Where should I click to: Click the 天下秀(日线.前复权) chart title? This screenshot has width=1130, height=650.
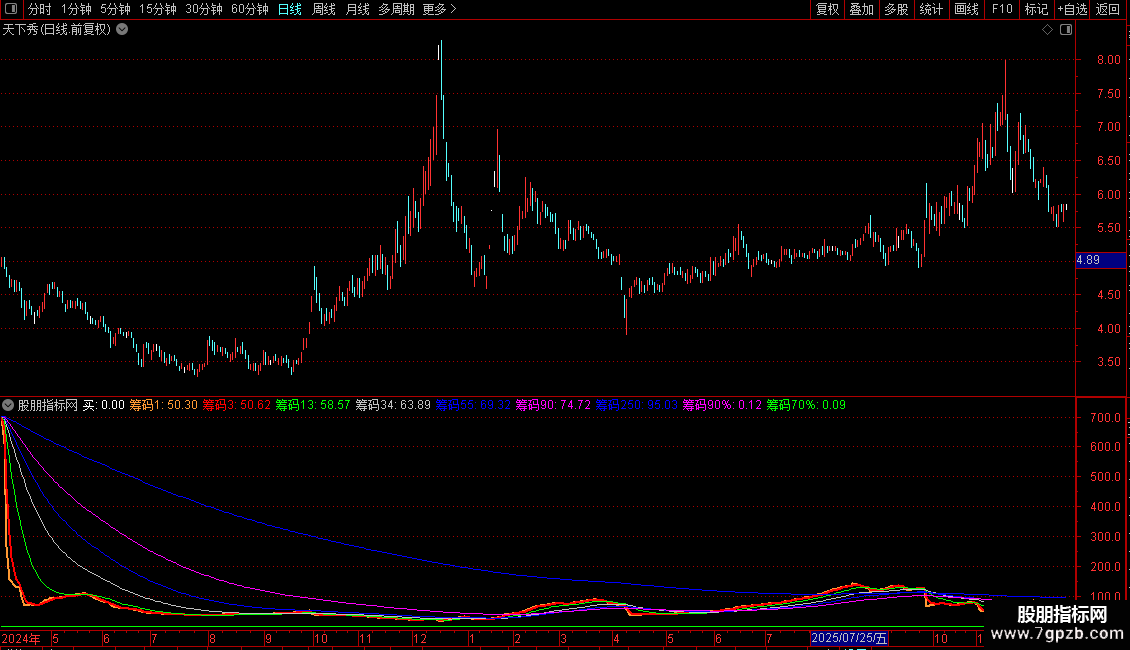(x=57, y=30)
